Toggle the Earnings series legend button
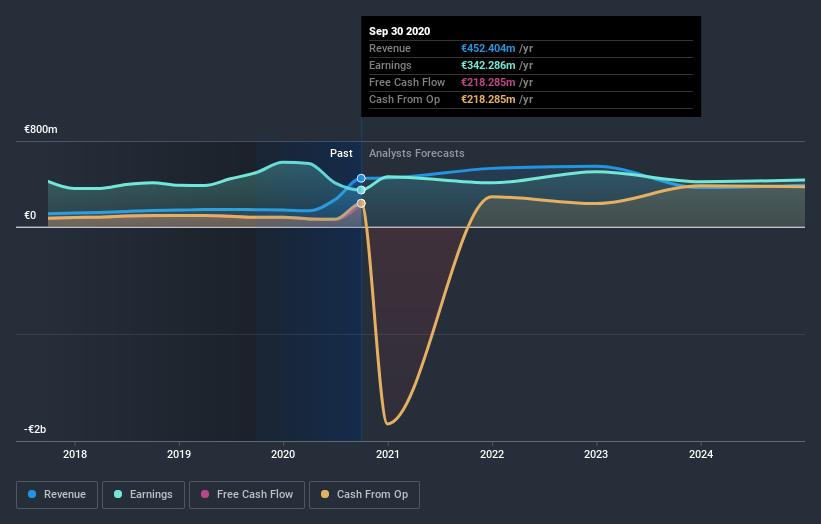This screenshot has width=821, height=524. [x=143, y=495]
